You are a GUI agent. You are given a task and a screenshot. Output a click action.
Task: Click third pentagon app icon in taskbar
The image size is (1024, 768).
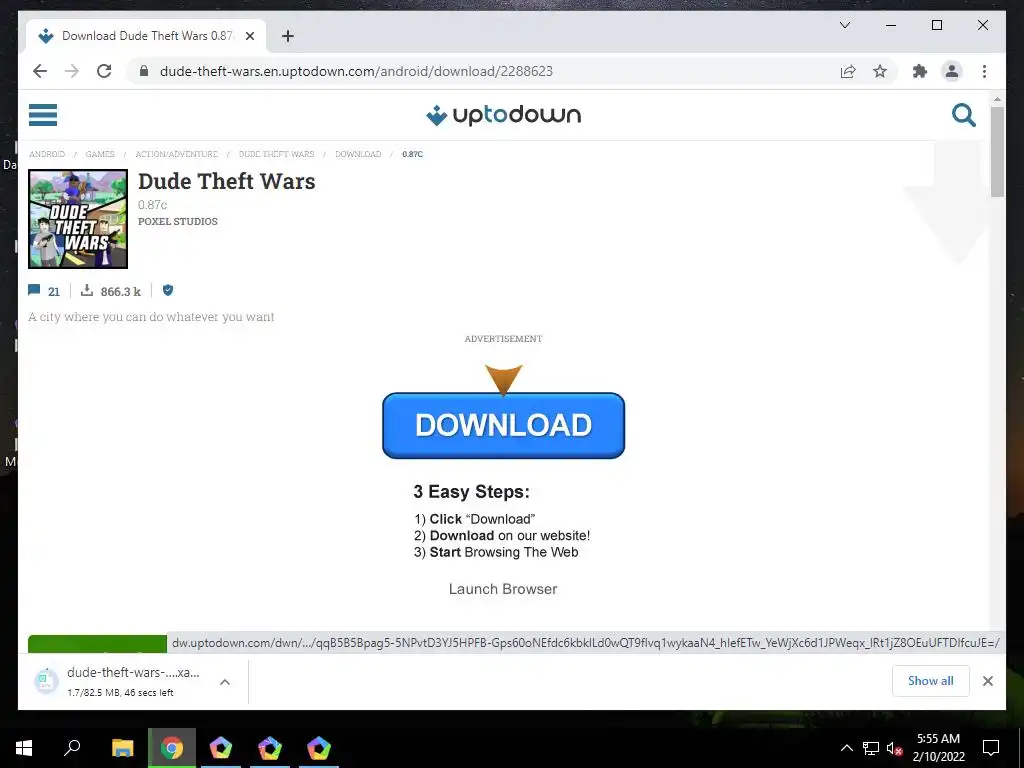(x=319, y=748)
